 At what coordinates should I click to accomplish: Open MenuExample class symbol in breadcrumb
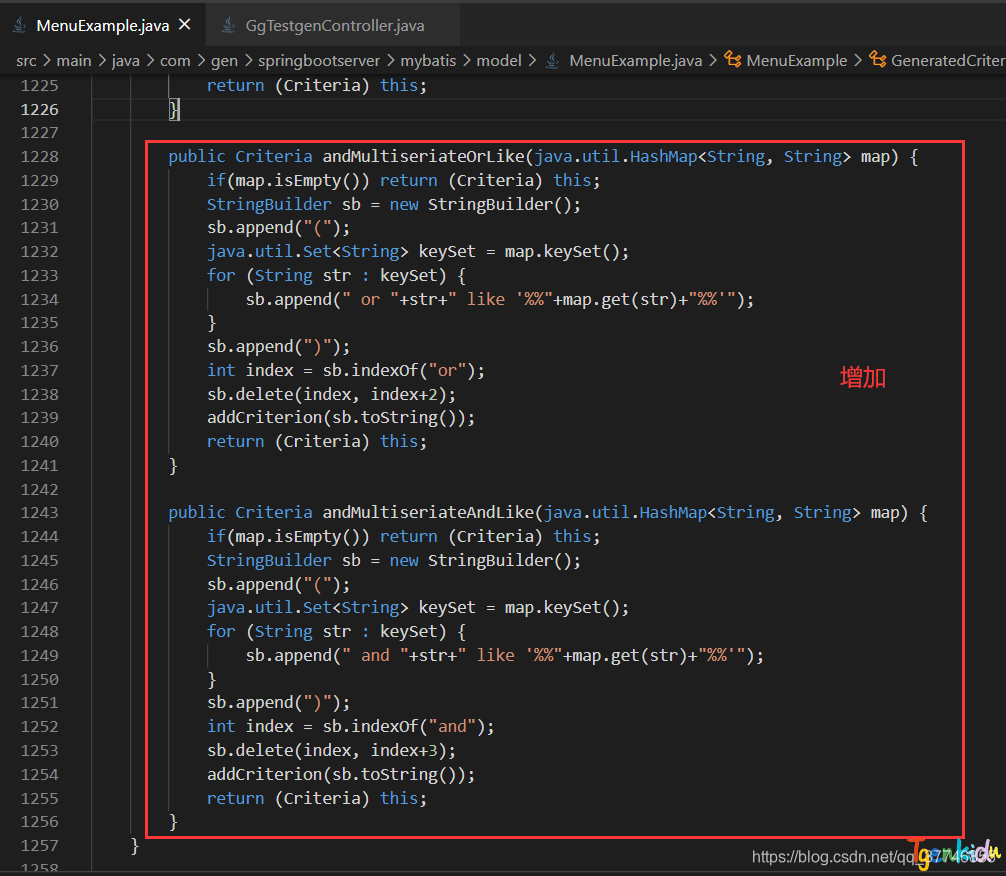click(796, 61)
